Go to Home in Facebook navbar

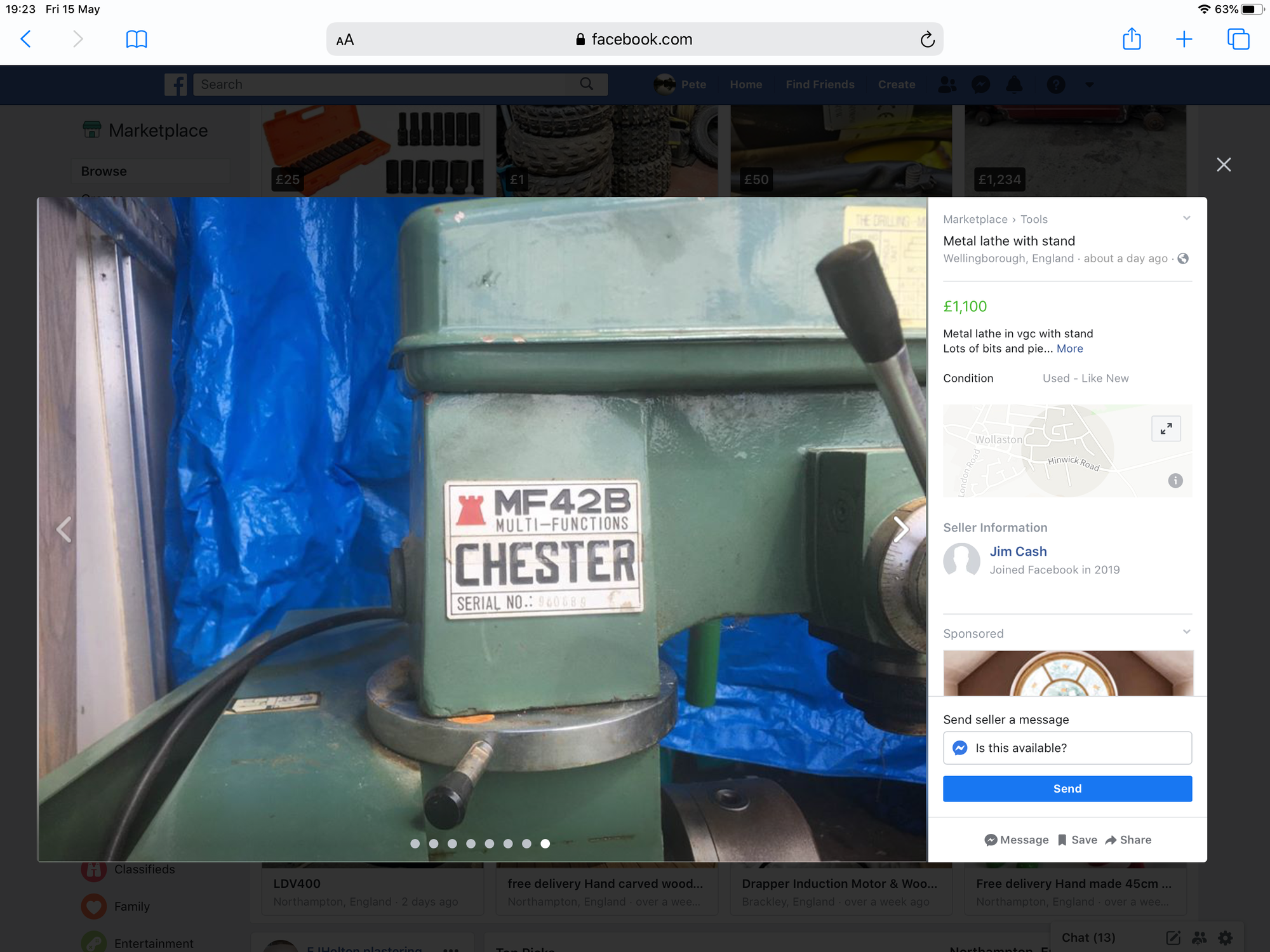[745, 84]
